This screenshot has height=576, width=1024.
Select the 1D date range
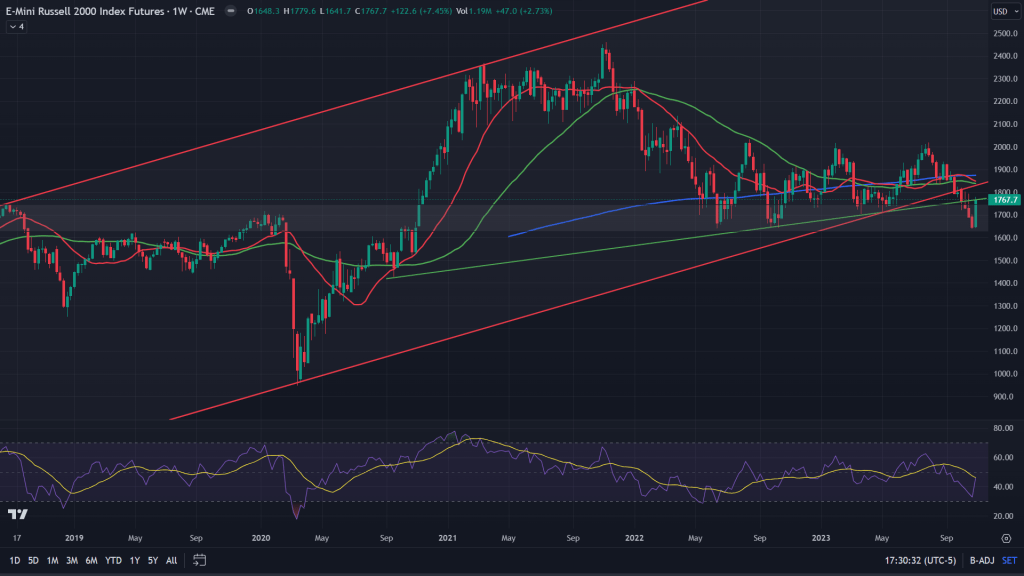point(15,560)
